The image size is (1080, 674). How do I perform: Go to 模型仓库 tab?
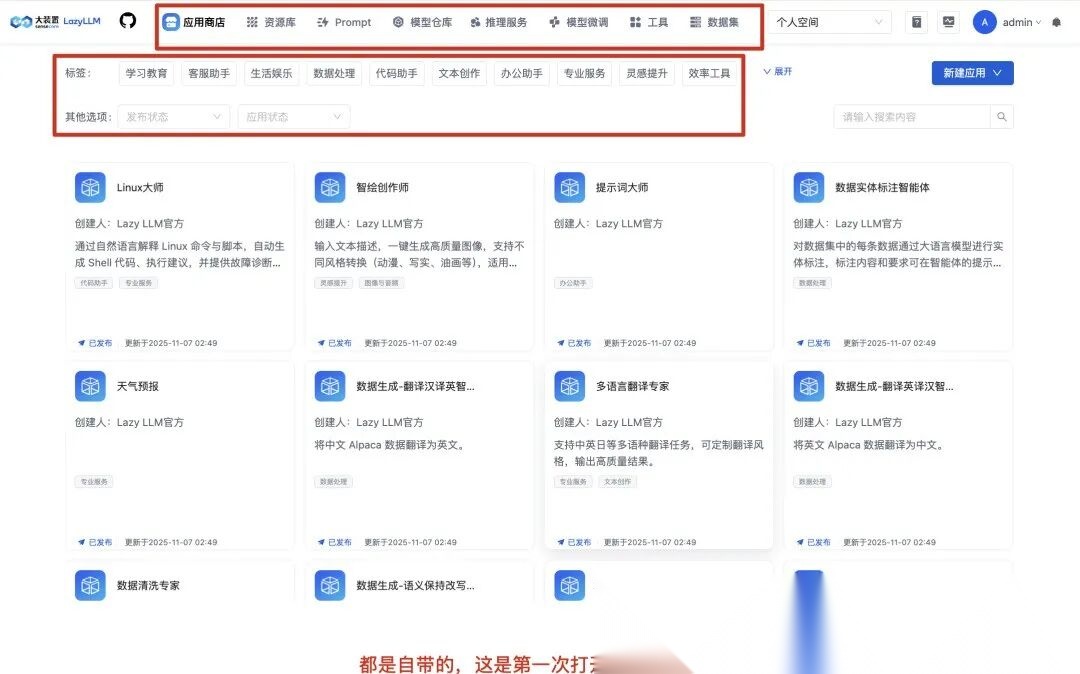[422, 22]
